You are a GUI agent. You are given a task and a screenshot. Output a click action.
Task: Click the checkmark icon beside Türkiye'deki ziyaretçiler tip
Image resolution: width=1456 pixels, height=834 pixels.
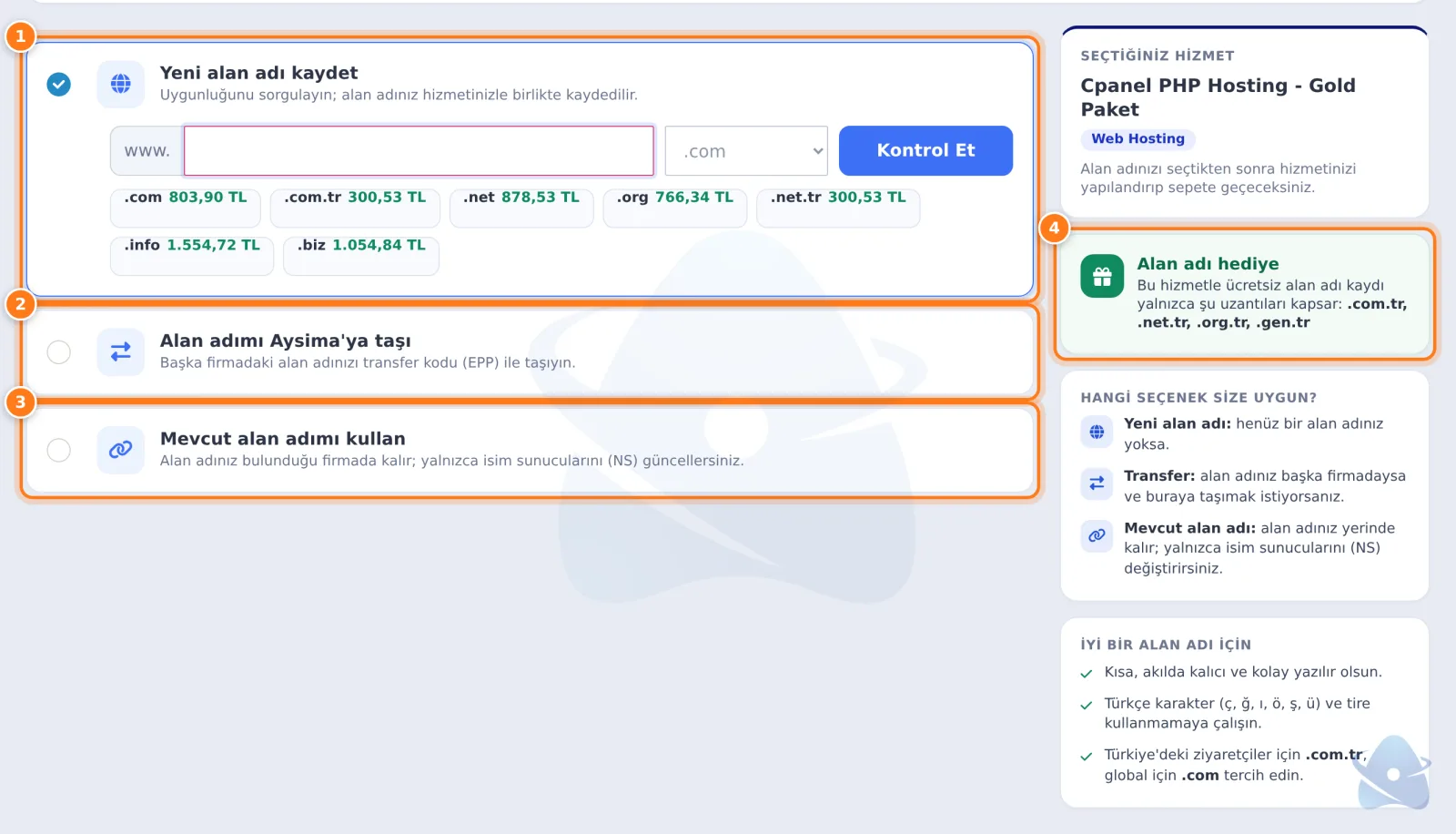1086,757
